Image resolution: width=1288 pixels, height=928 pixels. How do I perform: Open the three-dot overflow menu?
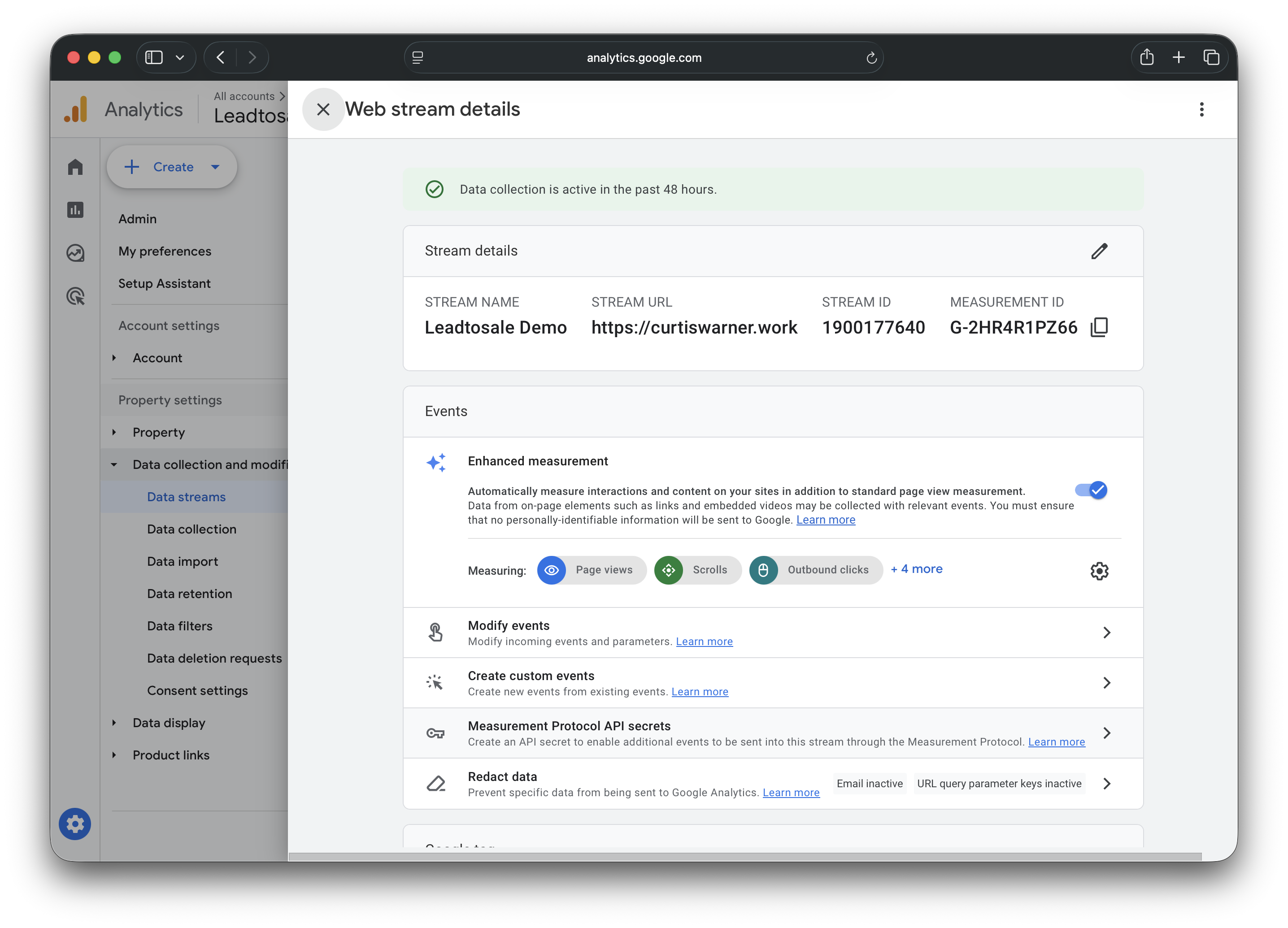(1202, 109)
